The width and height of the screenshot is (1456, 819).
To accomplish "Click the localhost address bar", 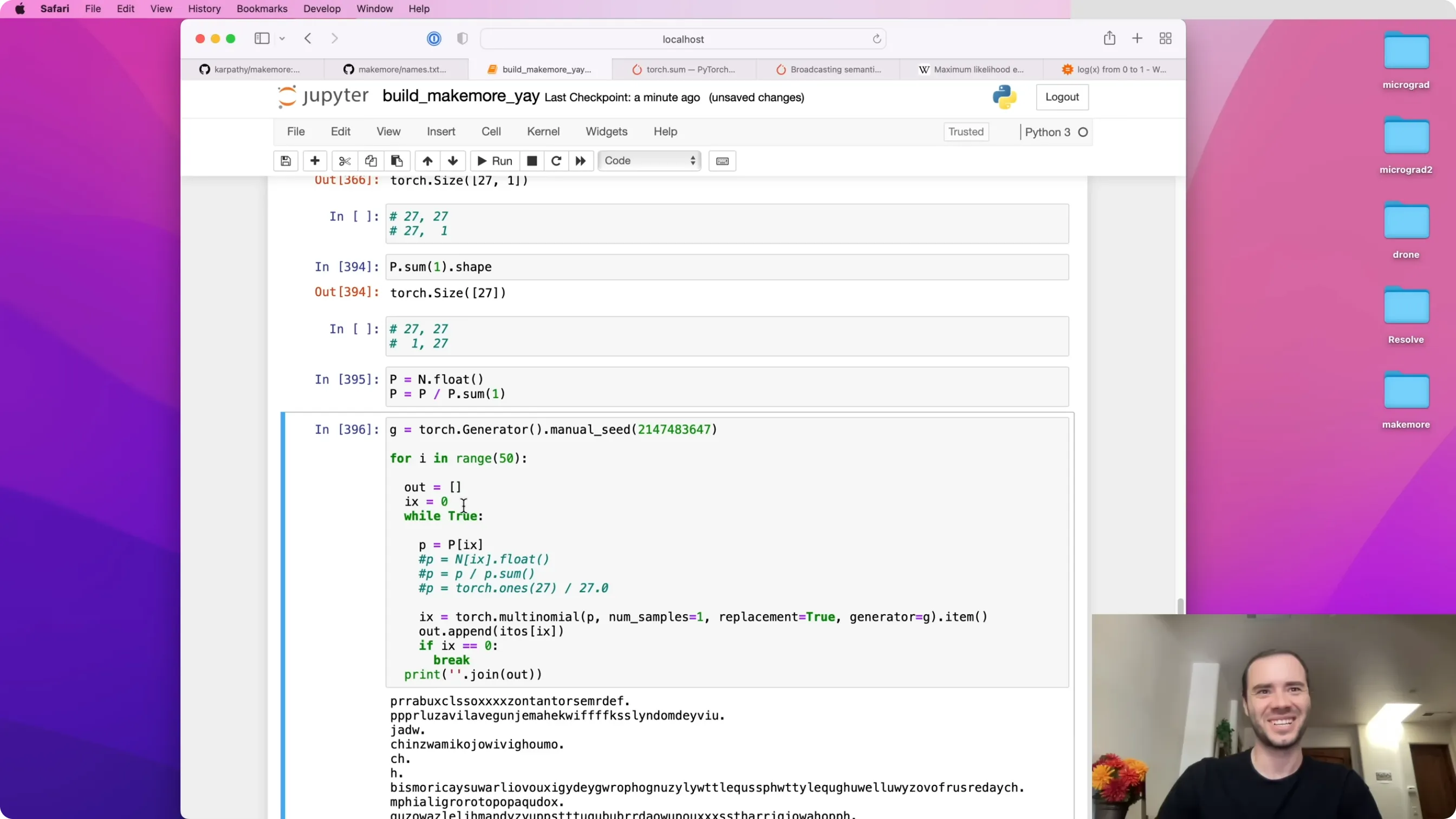I will [683, 39].
